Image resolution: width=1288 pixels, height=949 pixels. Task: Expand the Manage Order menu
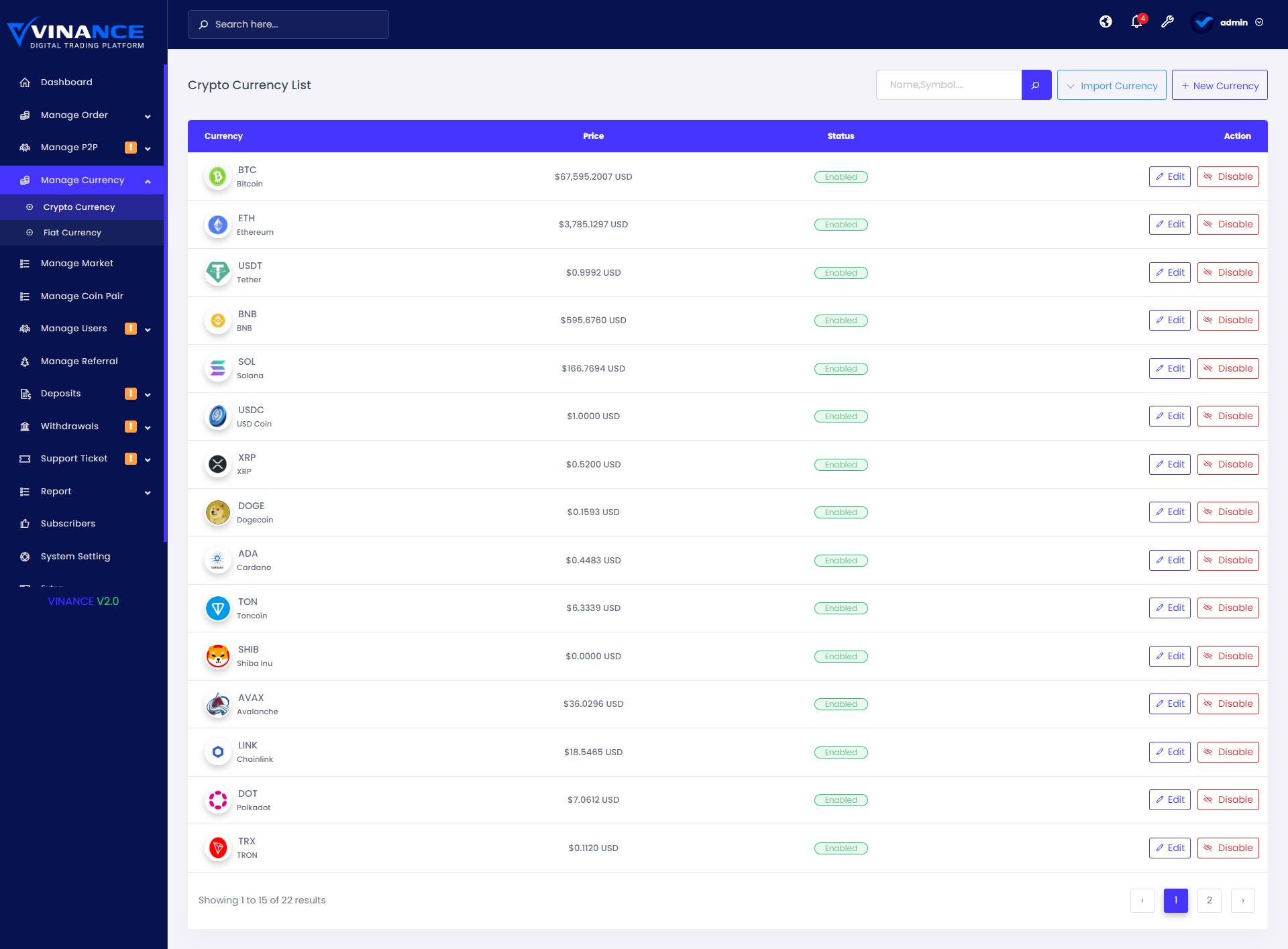(148, 116)
